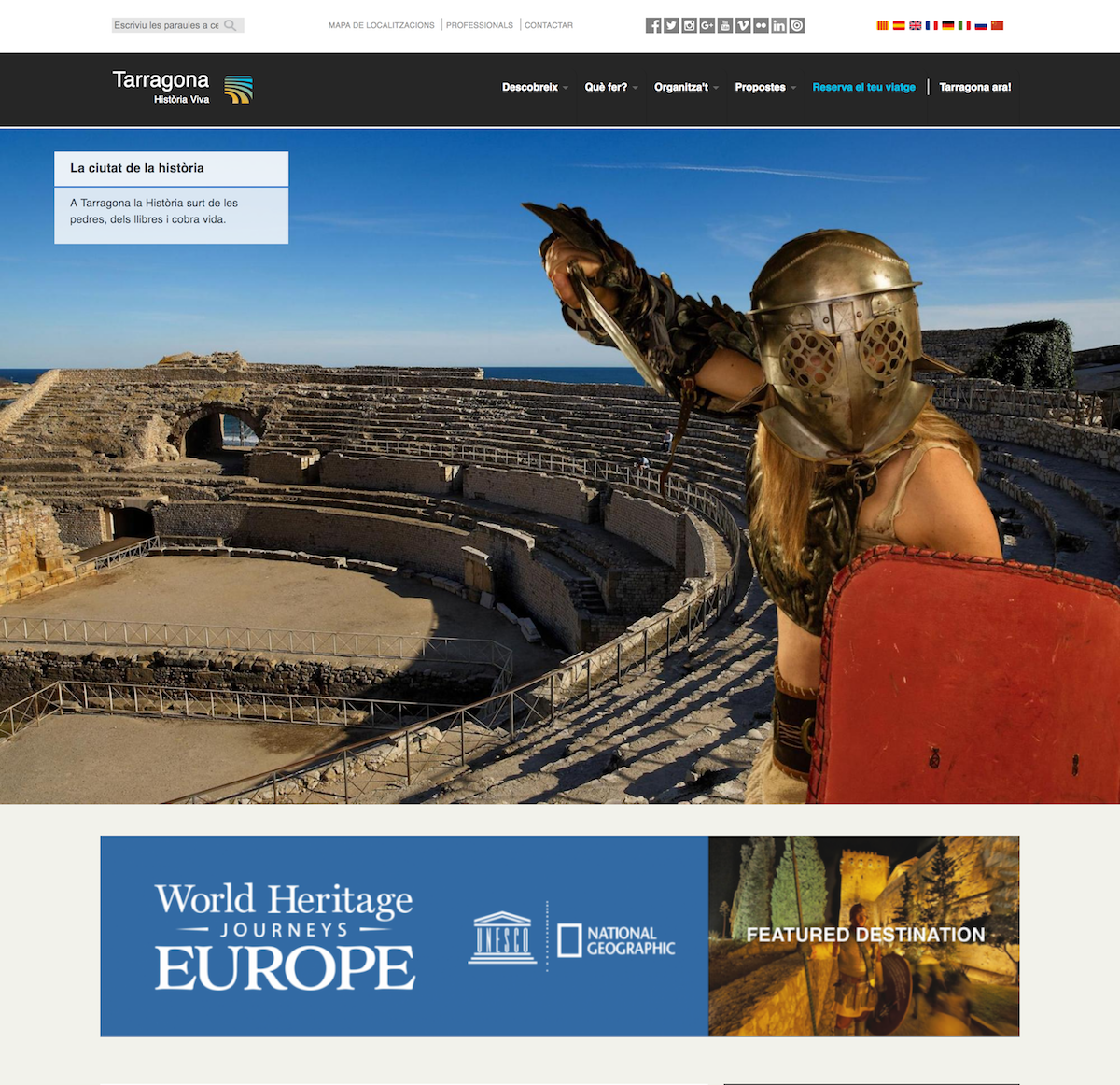Screen dimensions: 1120x1085
Task: Open the Vimeo social icon
Action: coord(743,25)
